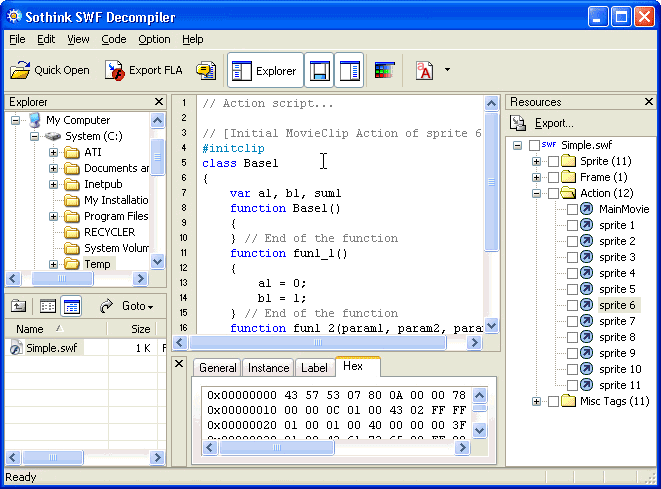Check the sprite 10 checkbox
The image size is (661, 489).
tap(572, 370)
